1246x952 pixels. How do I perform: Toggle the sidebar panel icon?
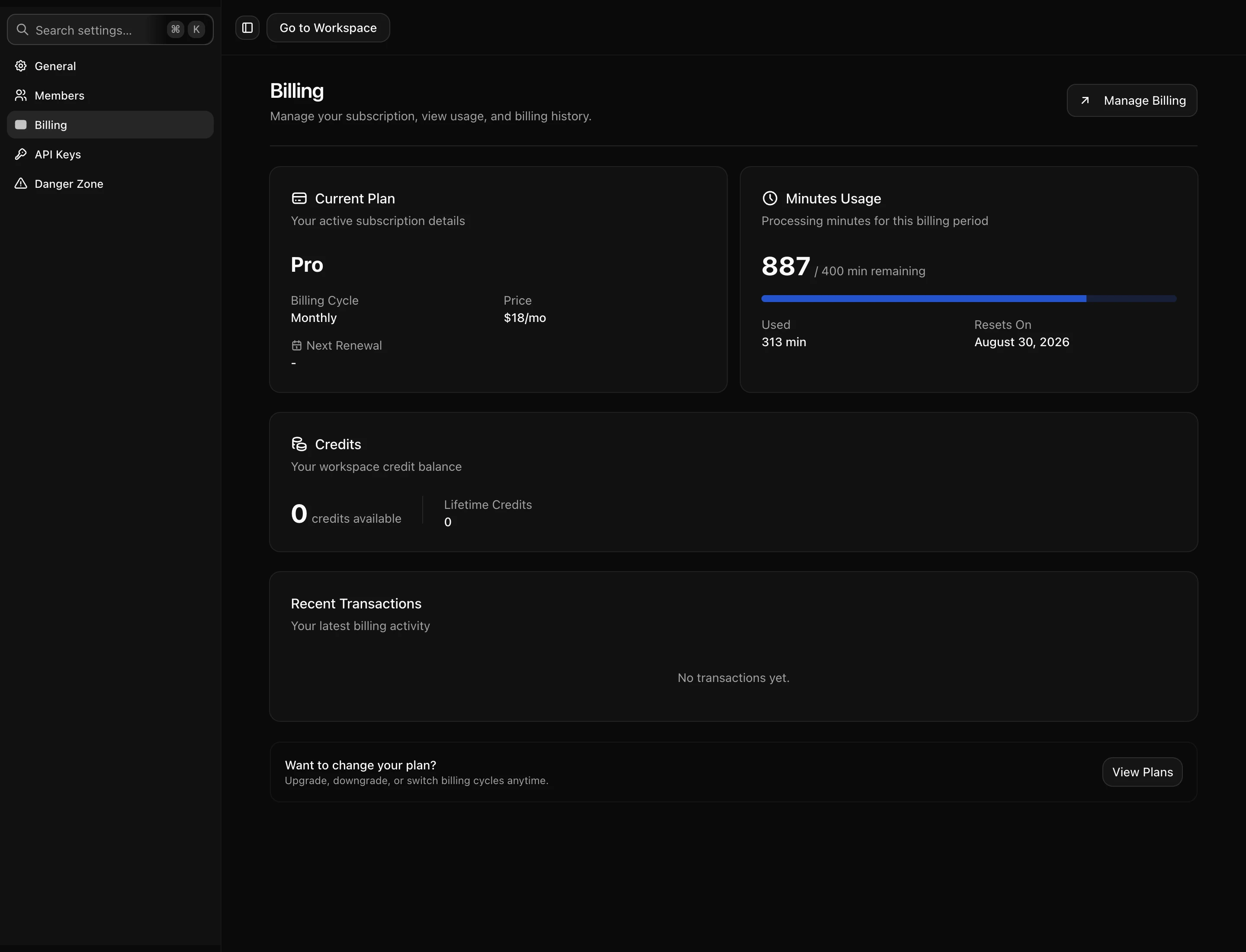247,28
